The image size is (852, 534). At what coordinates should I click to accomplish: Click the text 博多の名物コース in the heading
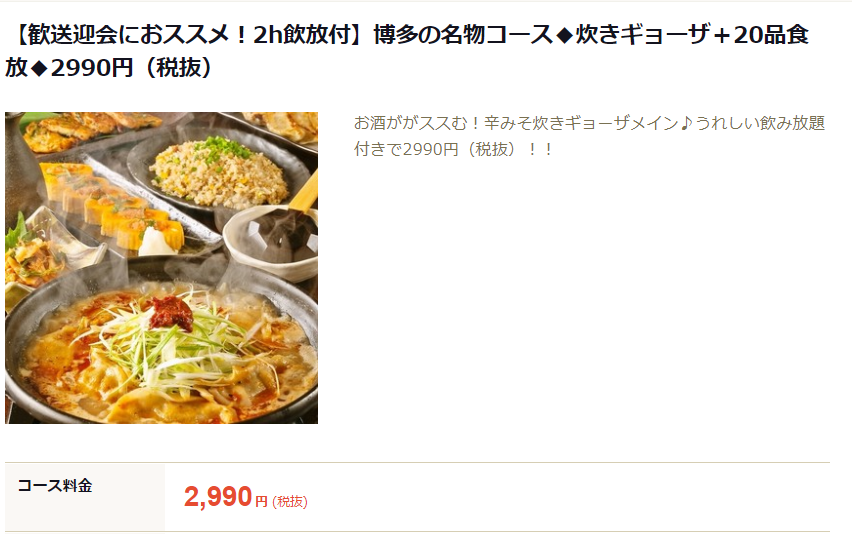tap(463, 35)
